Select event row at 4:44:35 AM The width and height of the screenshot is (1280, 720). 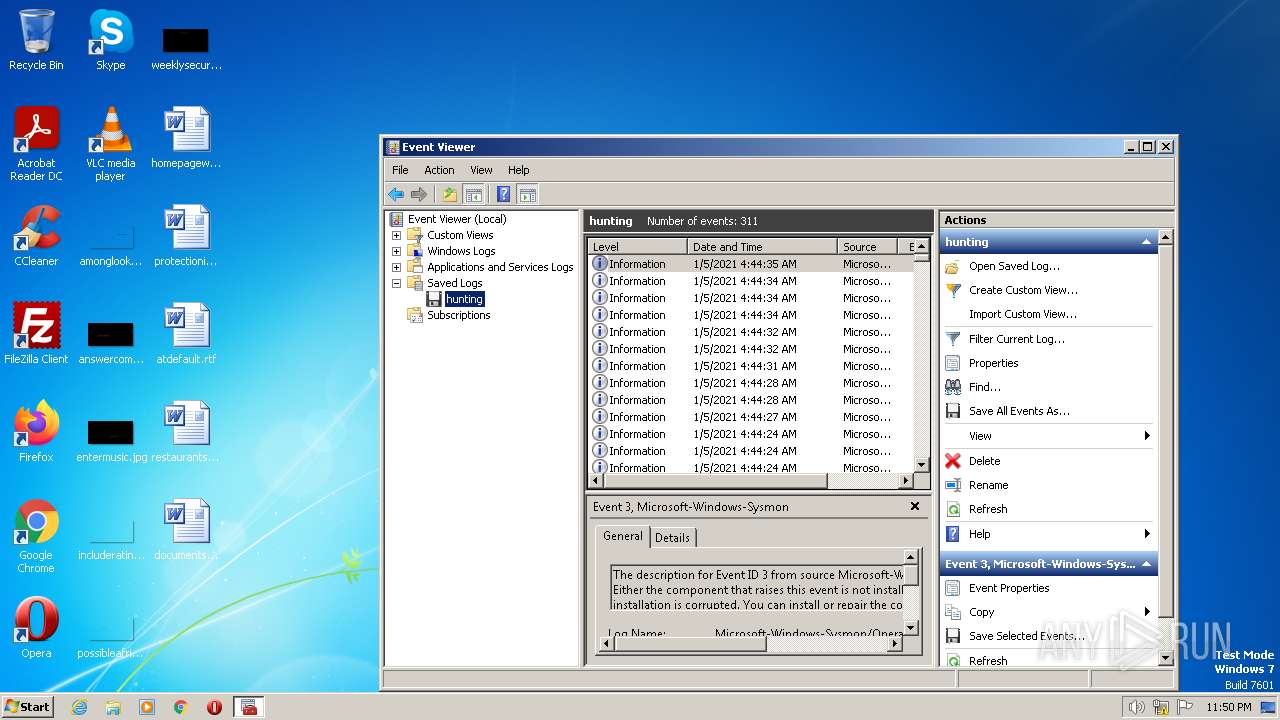pyautogui.click(x=750, y=264)
